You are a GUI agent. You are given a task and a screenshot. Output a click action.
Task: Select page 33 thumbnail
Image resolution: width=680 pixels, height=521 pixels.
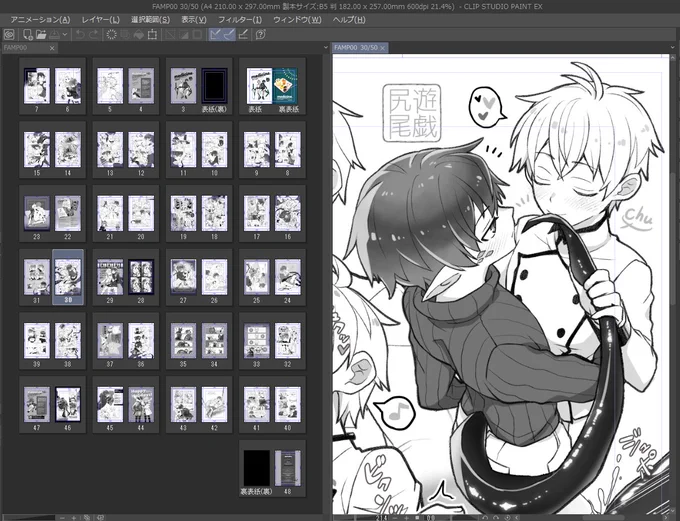(256, 341)
